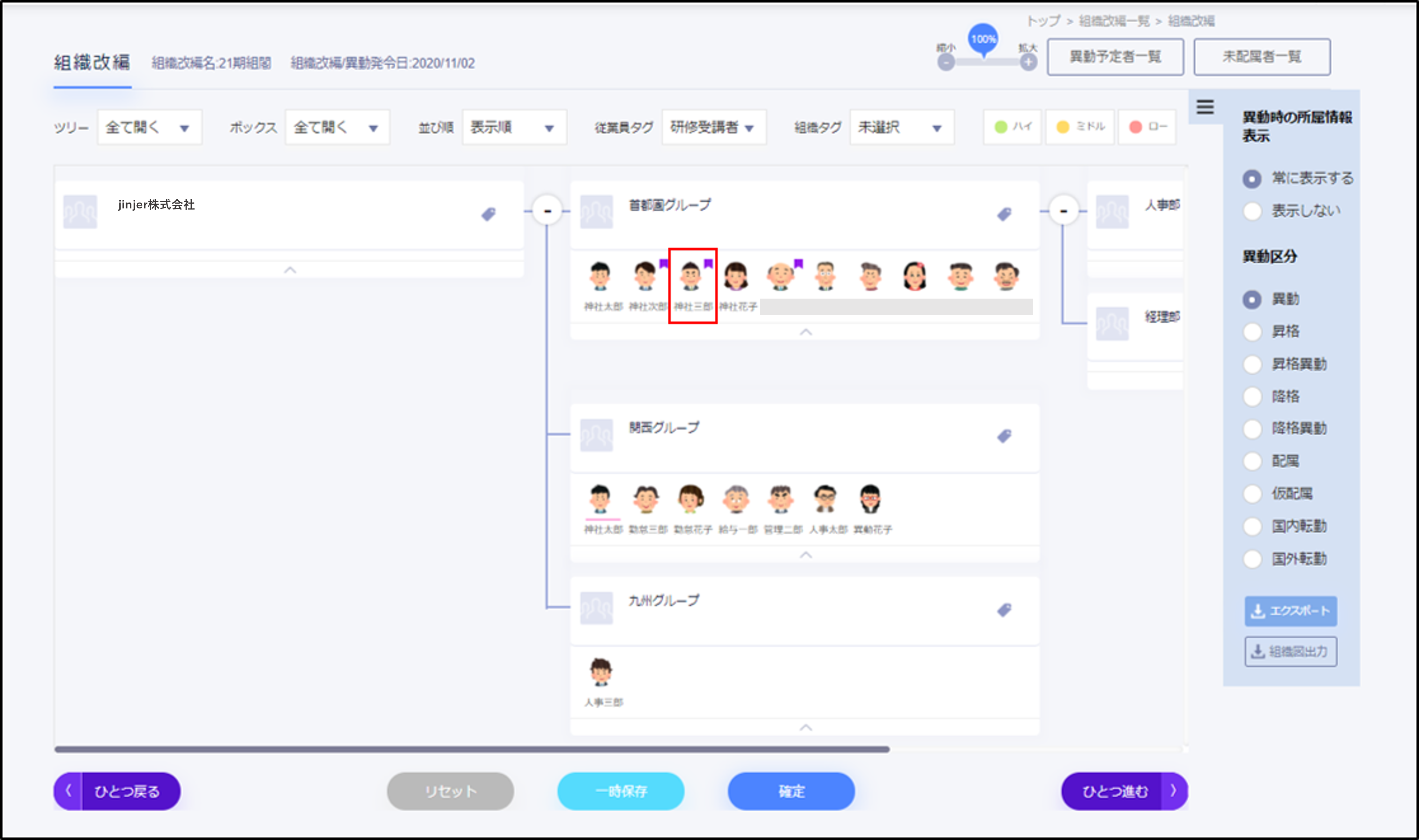Click the 一時保存 button
The image size is (1419, 840).
pyautogui.click(x=620, y=791)
